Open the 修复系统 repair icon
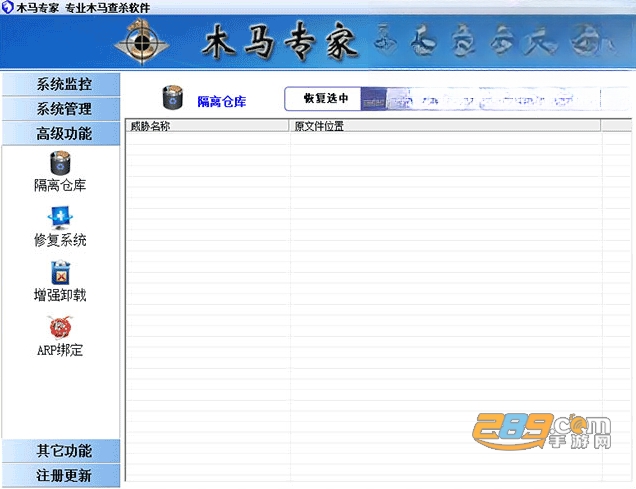 60,218
